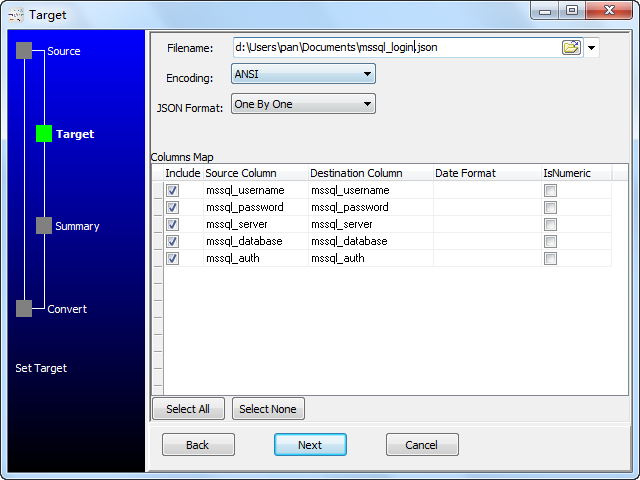Screen dimensions: 640x480
Task: Click the Convert step square marker
Action: [x=24, y=309]
